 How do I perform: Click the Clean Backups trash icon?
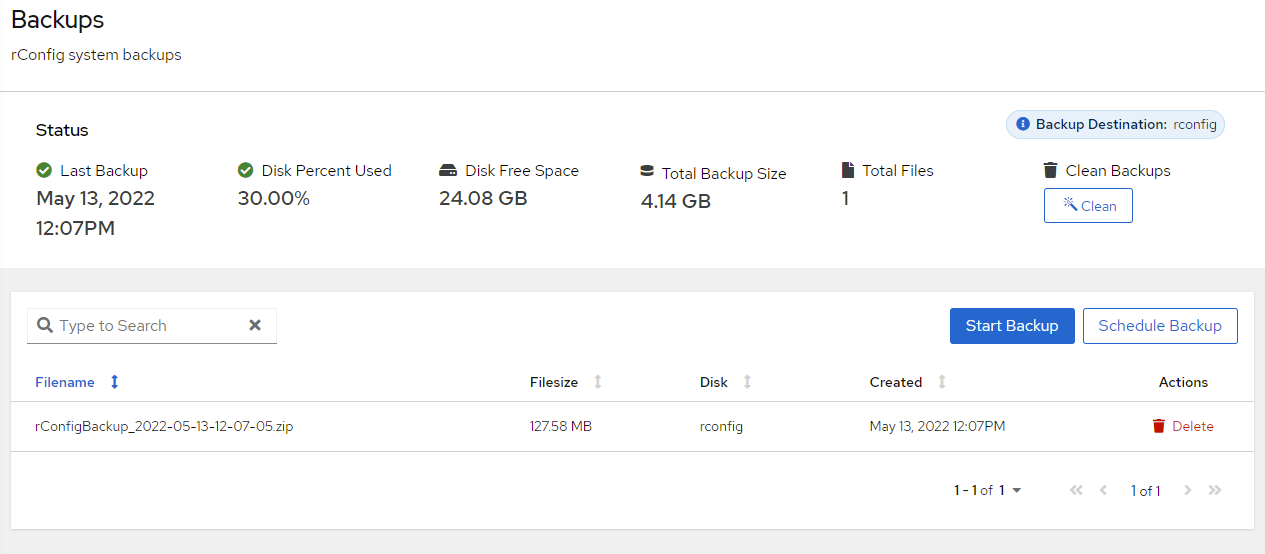(1050, 171)
